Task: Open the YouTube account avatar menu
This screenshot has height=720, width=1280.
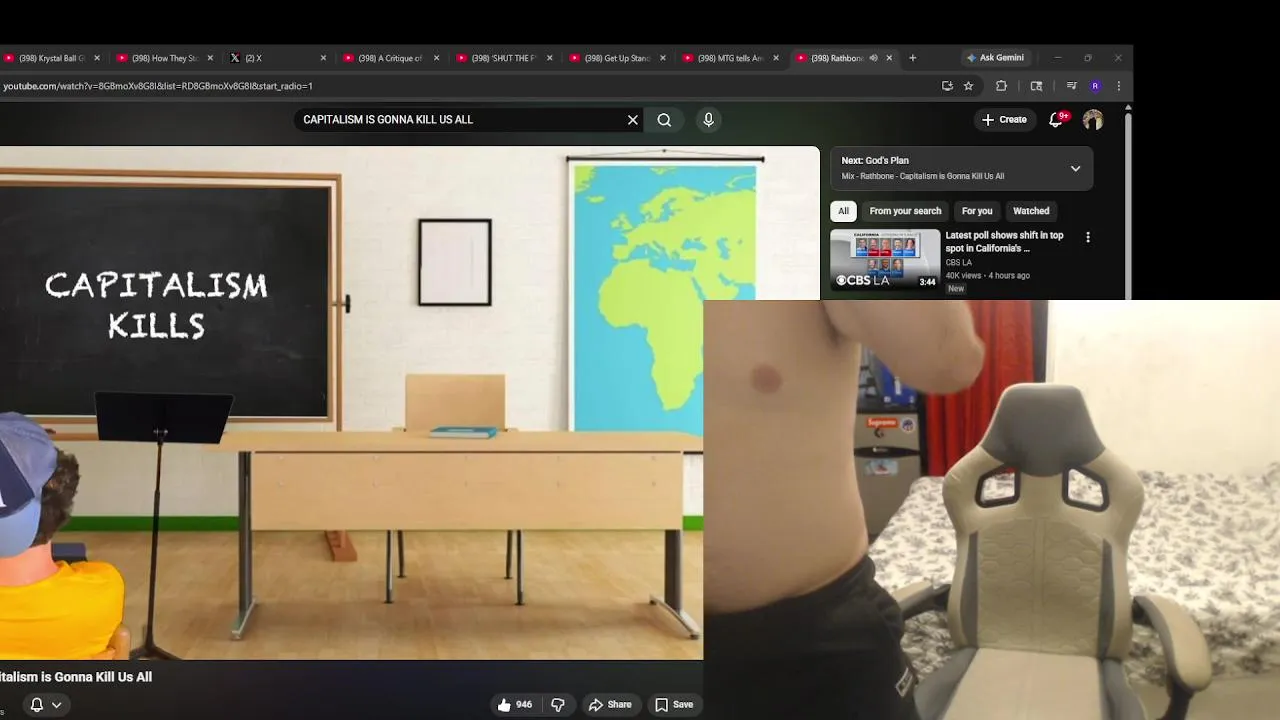Action: 1093,120
